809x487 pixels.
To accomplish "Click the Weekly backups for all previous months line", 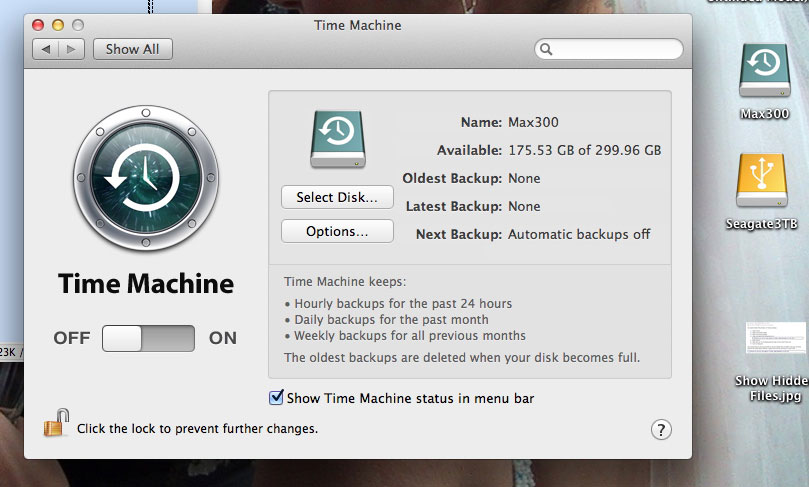I will [405, 336].
